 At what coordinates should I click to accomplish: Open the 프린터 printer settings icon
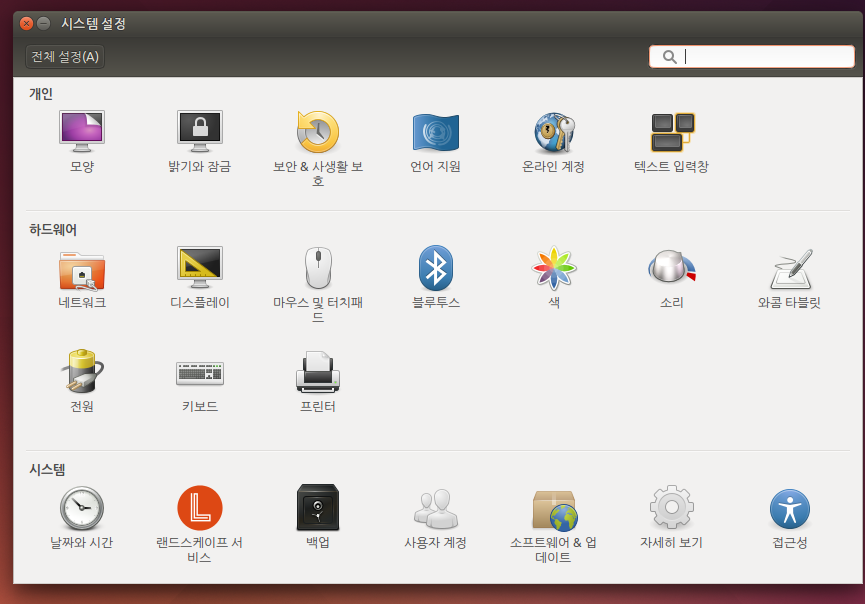point(318,372)
